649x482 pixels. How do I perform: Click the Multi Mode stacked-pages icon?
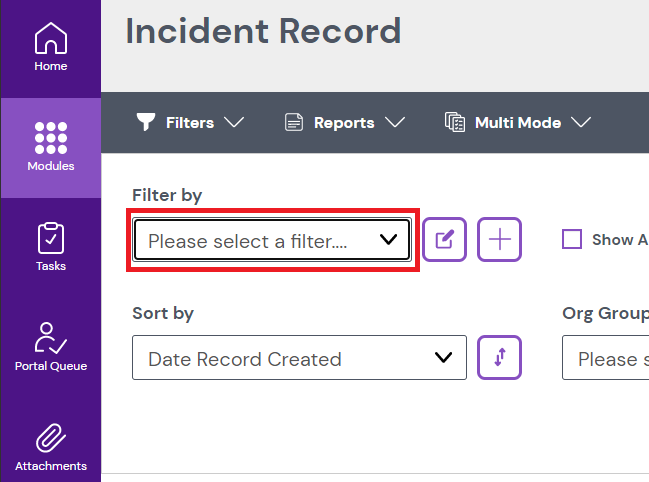click(455, 123)
